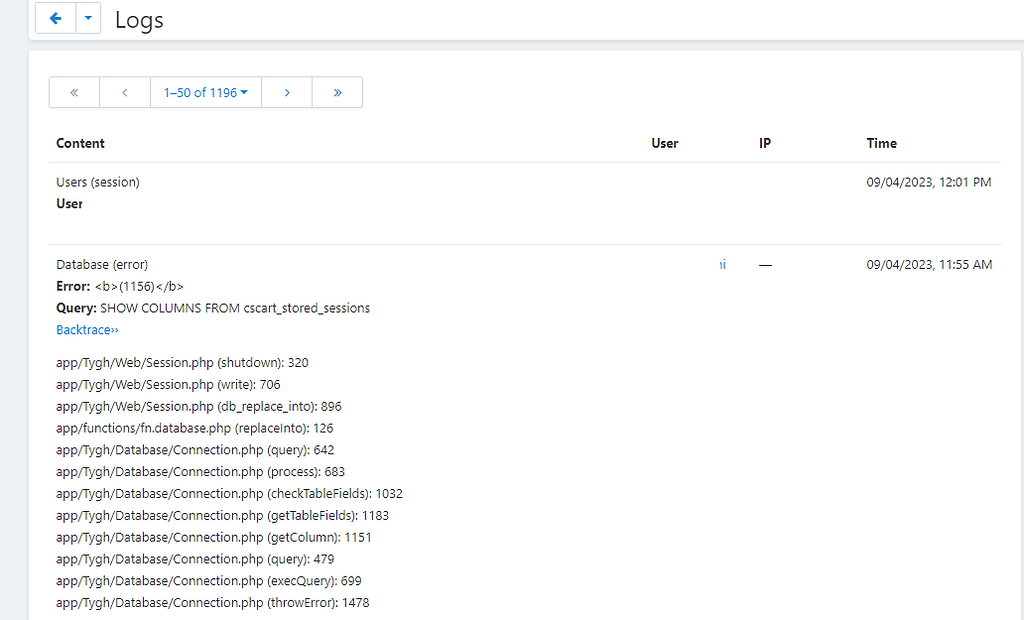Click the SHOW COLUMNS query text
The height and width of the screenshot is (620, 1024).
point(235,308)
